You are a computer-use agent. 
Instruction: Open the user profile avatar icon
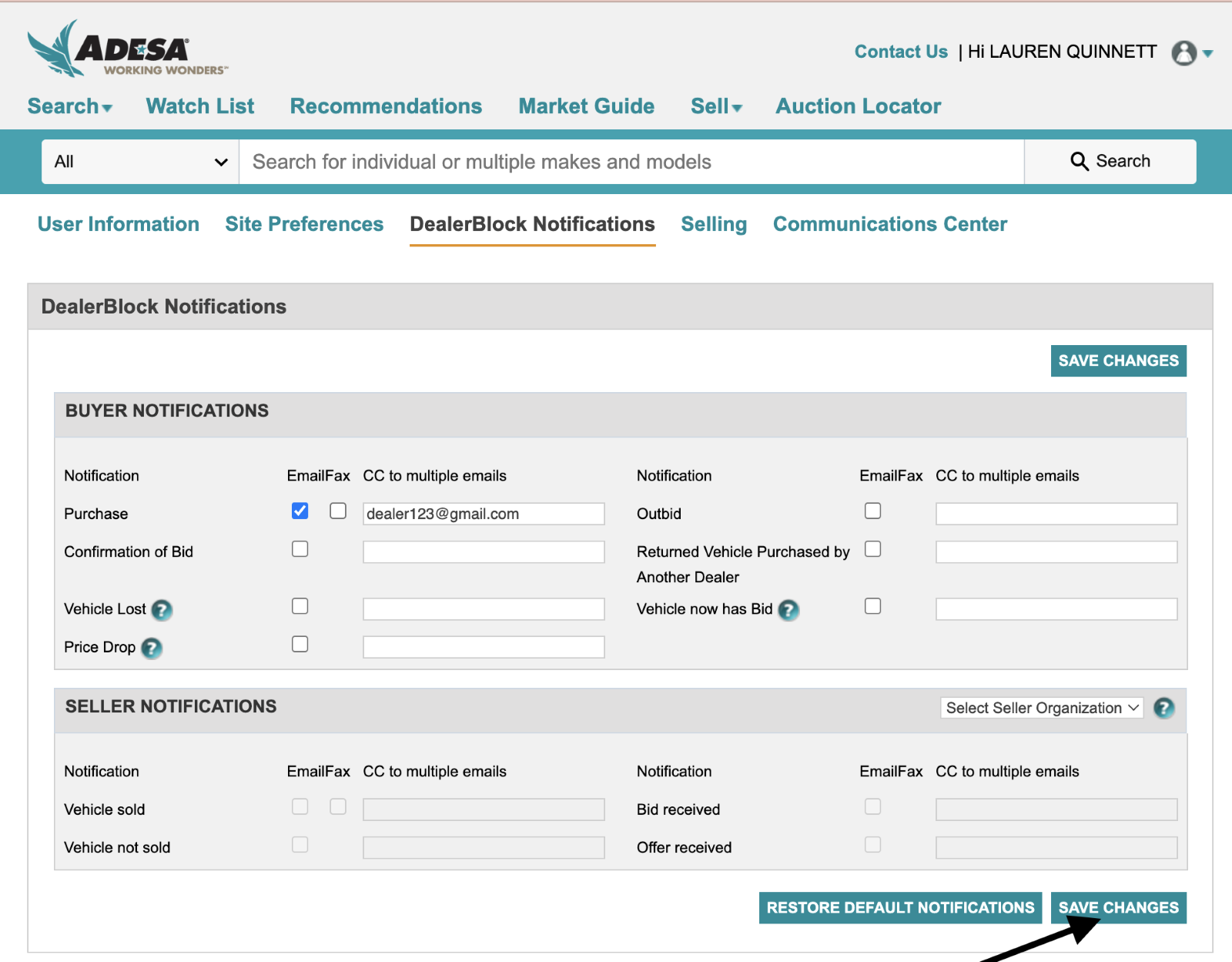coord(1183,52)
